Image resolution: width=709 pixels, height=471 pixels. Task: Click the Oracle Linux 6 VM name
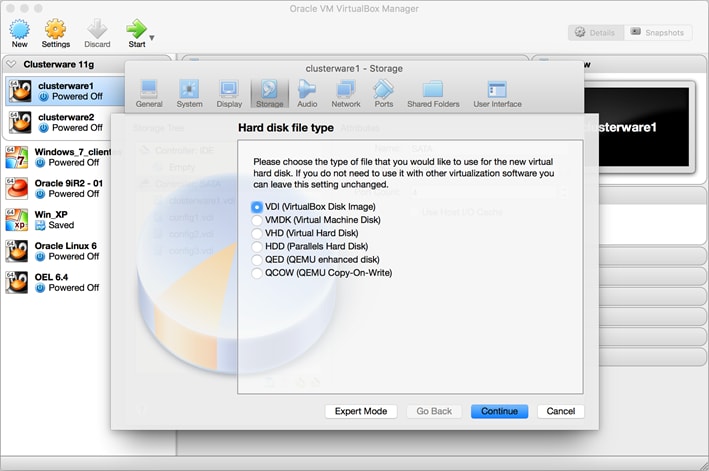[x=66, y=246]
